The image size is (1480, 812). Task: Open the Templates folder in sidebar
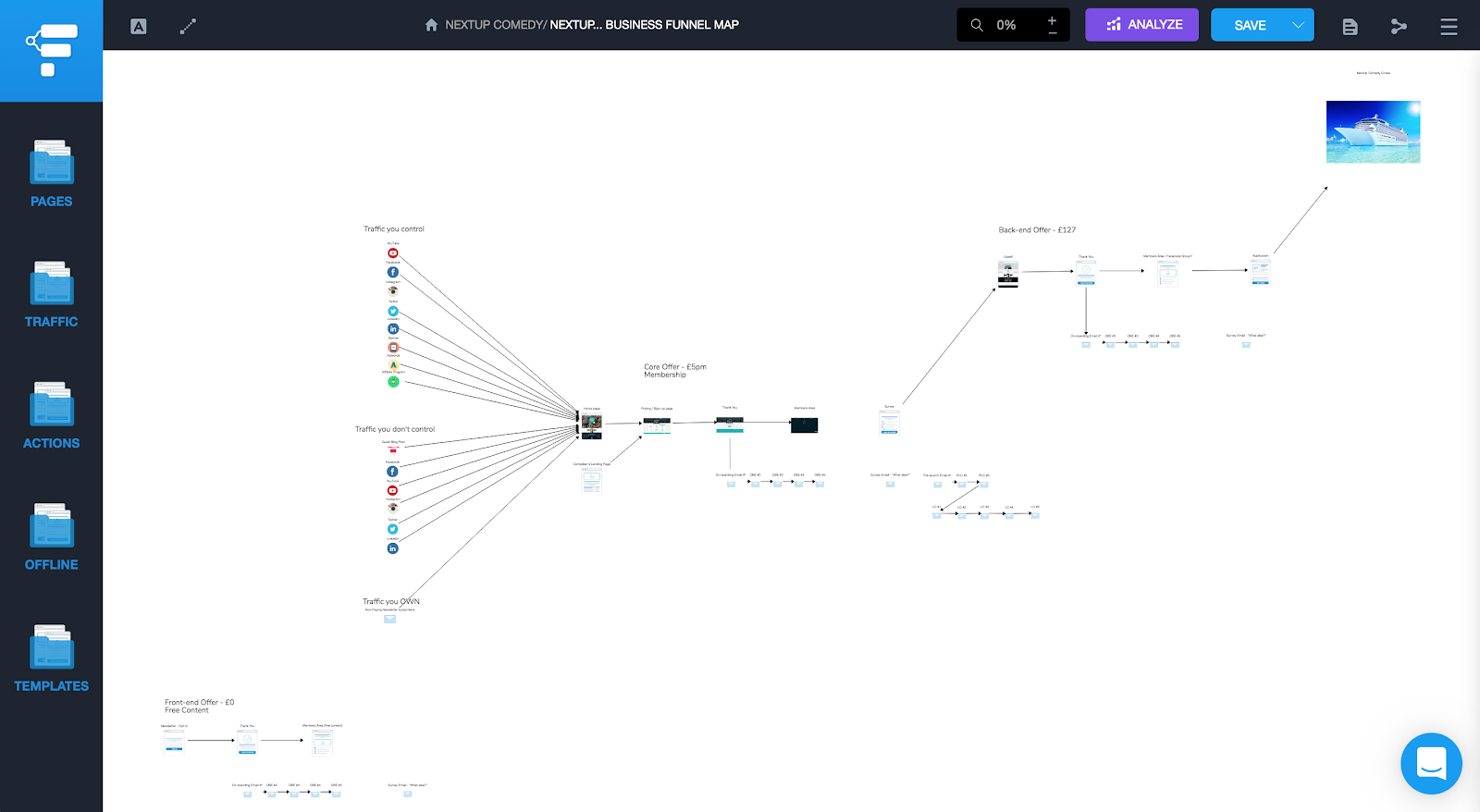[x=51, y=658]
